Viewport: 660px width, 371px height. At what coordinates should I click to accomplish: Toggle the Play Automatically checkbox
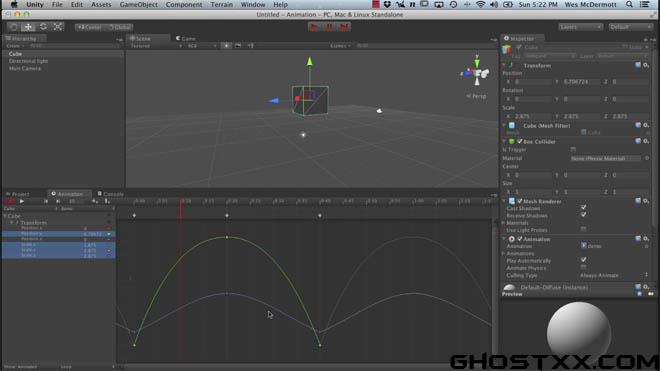(x=583, y=260)
